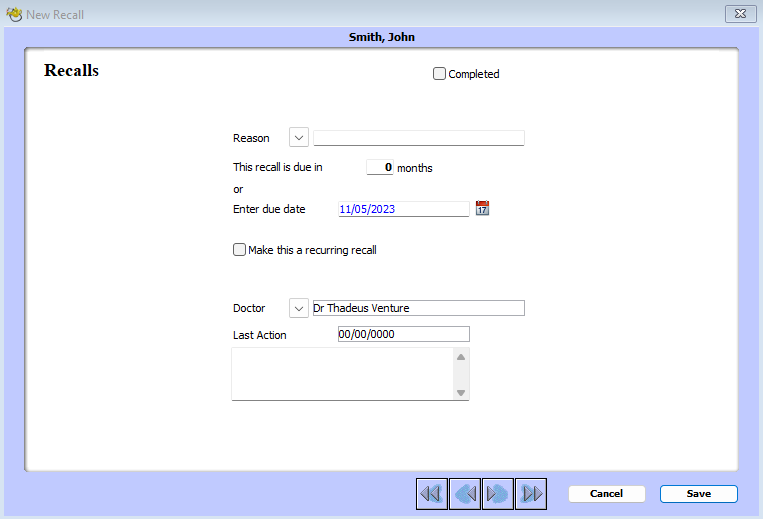Go to the next recall record
Image resolution: width=763 pixels, height=519 pixels.
(497, 494)
